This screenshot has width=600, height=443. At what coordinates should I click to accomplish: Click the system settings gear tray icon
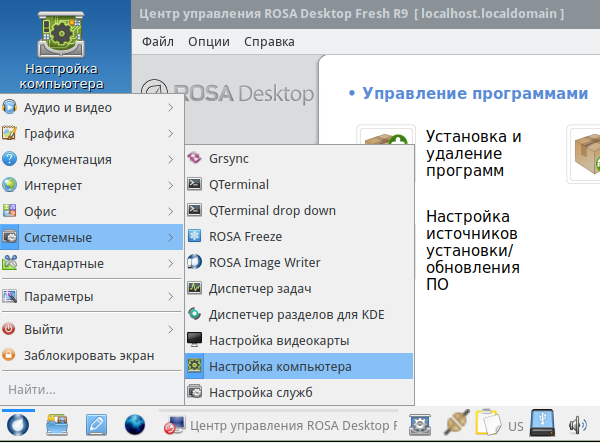[x=420, y=425]
